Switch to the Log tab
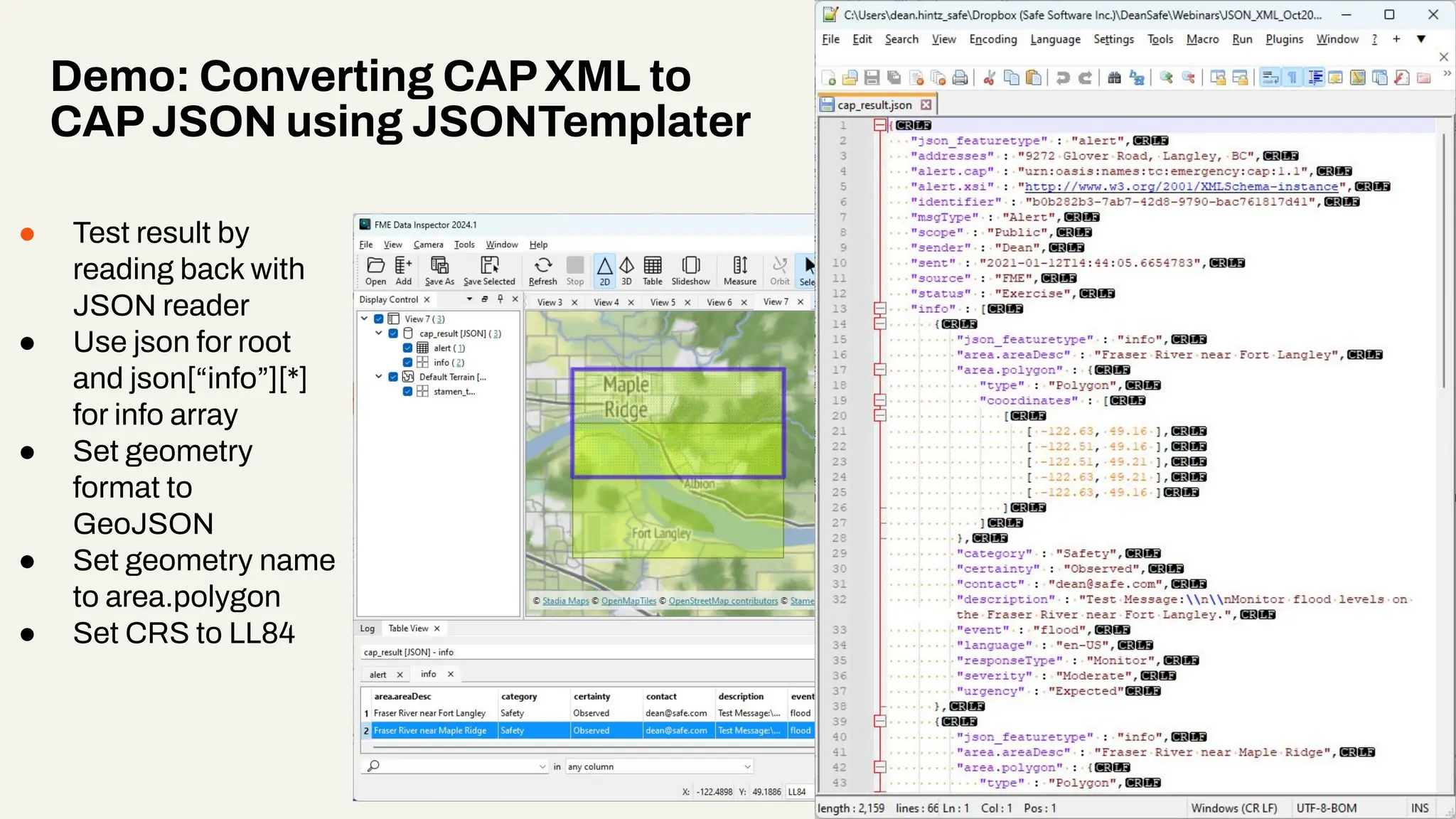This screenshot has width=1456, height=819. pyautogui.click(x=367, y=628)
